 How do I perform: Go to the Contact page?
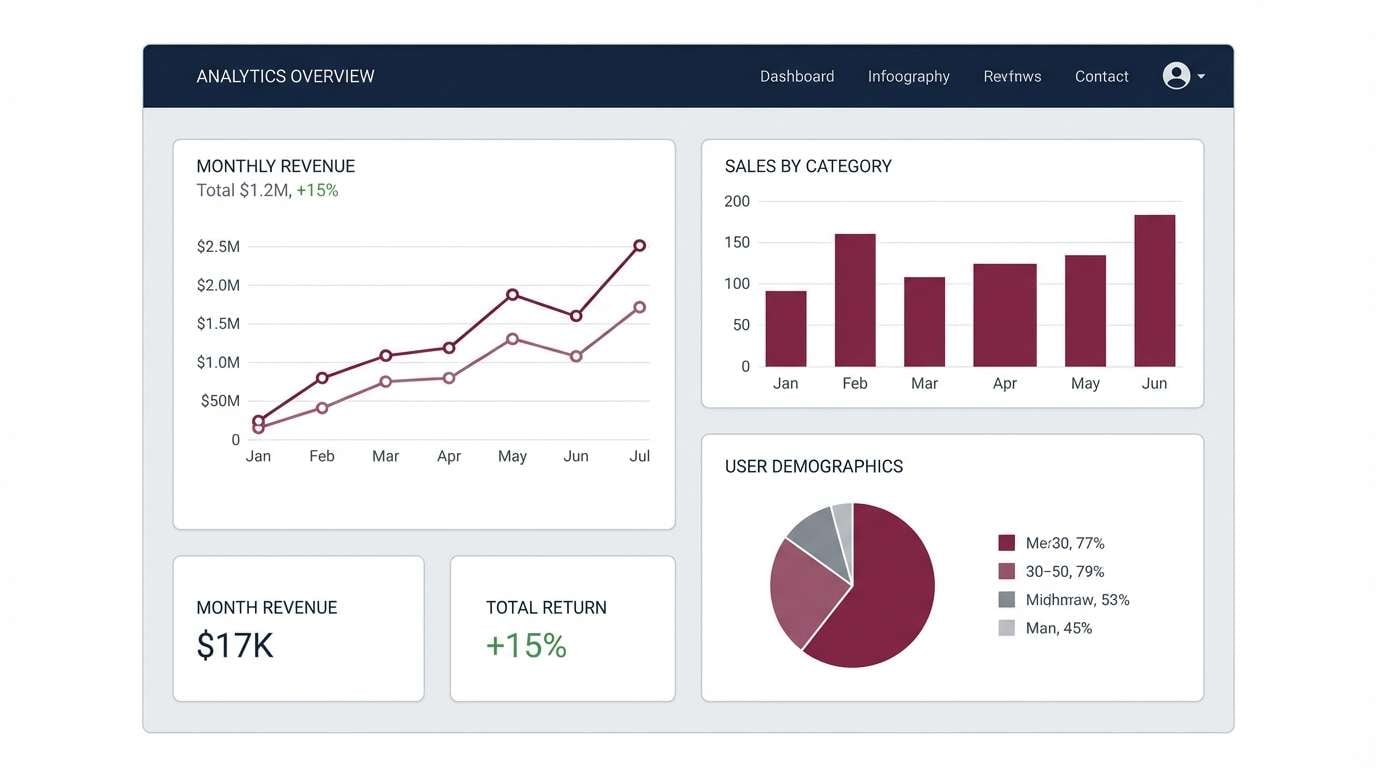pyautogui.click(x=1101, y=76)
